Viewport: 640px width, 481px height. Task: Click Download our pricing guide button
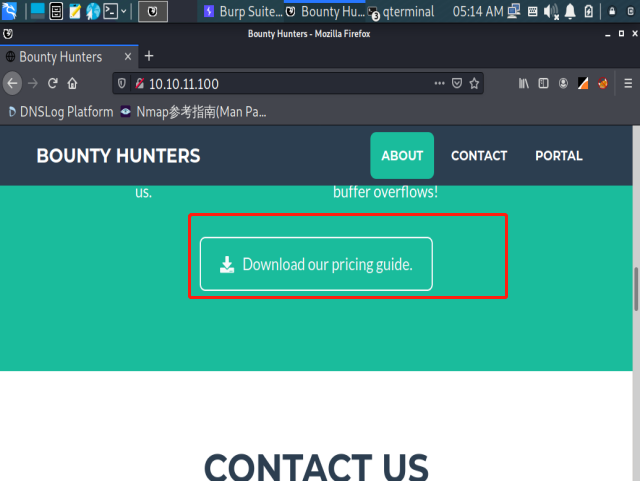click(316, 264)
